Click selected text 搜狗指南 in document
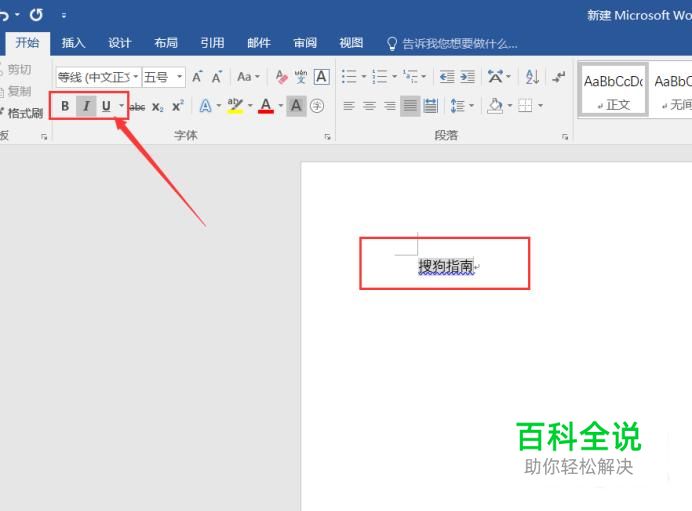The image size is (692, 511). [446, 266]
